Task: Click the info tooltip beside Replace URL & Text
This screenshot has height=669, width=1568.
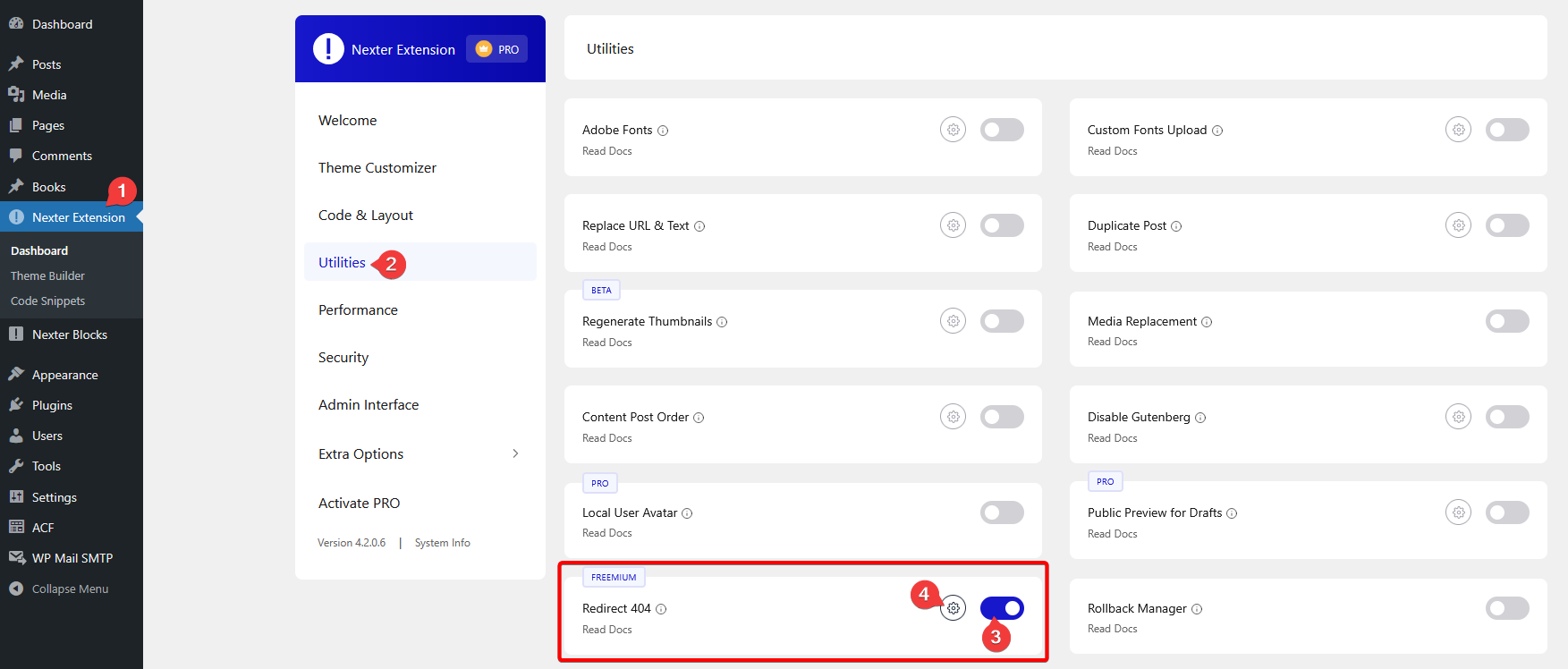Action: (699, 225)
